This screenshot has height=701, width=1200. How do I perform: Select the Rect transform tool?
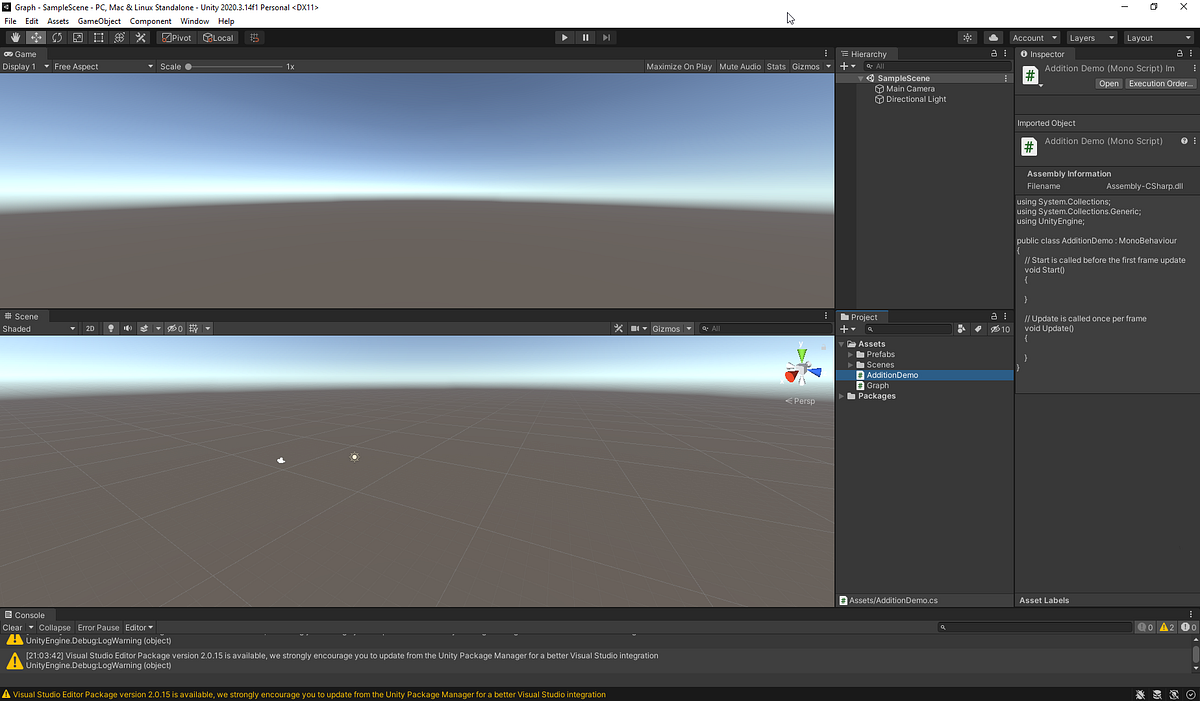tap(99, 37)
